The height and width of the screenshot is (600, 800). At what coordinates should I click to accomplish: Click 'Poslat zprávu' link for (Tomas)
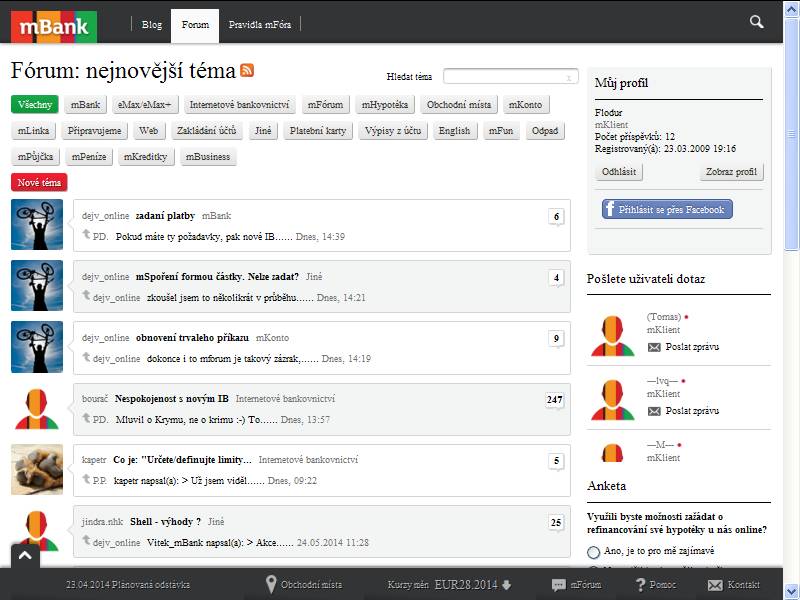pos(692,347)
